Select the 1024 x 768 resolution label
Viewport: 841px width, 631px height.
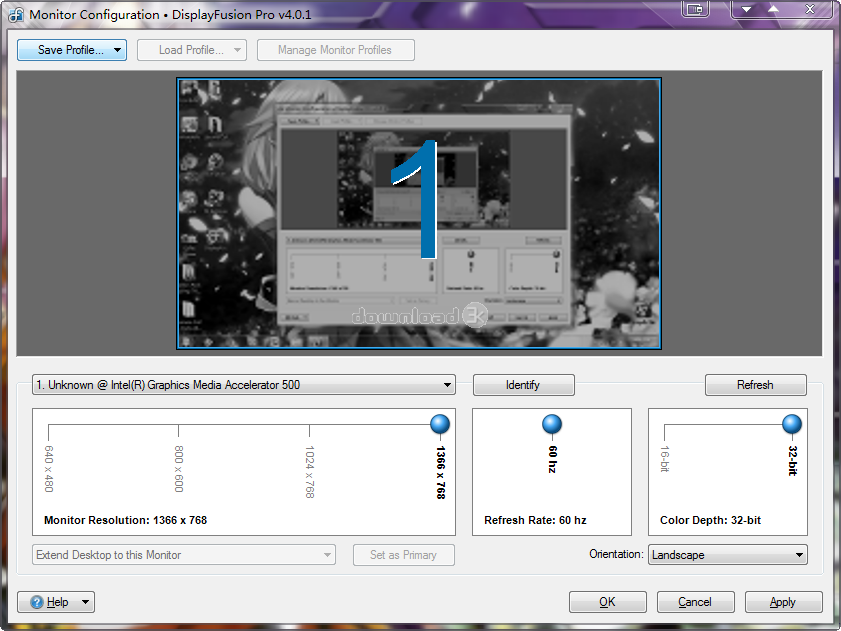pyautogui.click(x=309, y=472)
